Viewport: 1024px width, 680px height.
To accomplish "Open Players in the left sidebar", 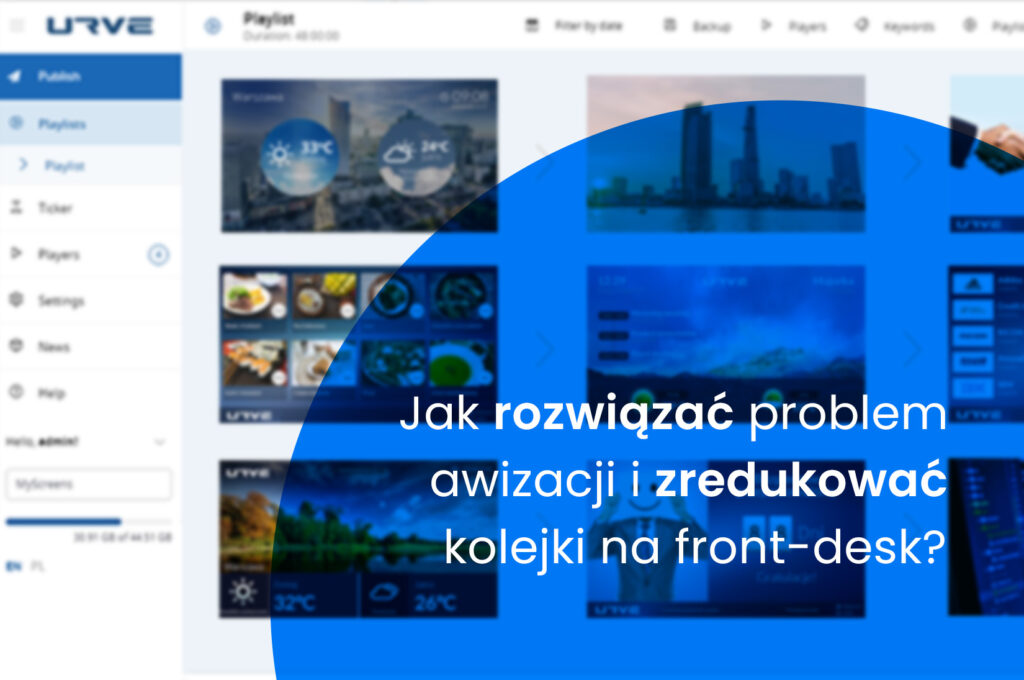I will [x=58, y=255].
